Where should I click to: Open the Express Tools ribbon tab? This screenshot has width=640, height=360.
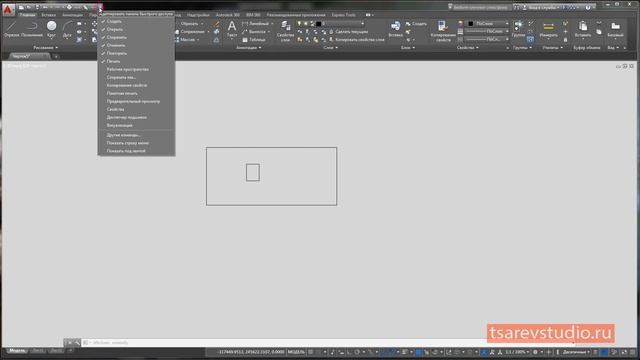click(343, 15)
